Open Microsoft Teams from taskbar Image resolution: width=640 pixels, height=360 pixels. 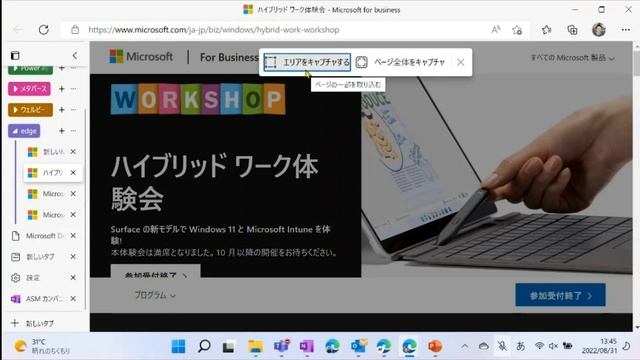pos(281,346)
